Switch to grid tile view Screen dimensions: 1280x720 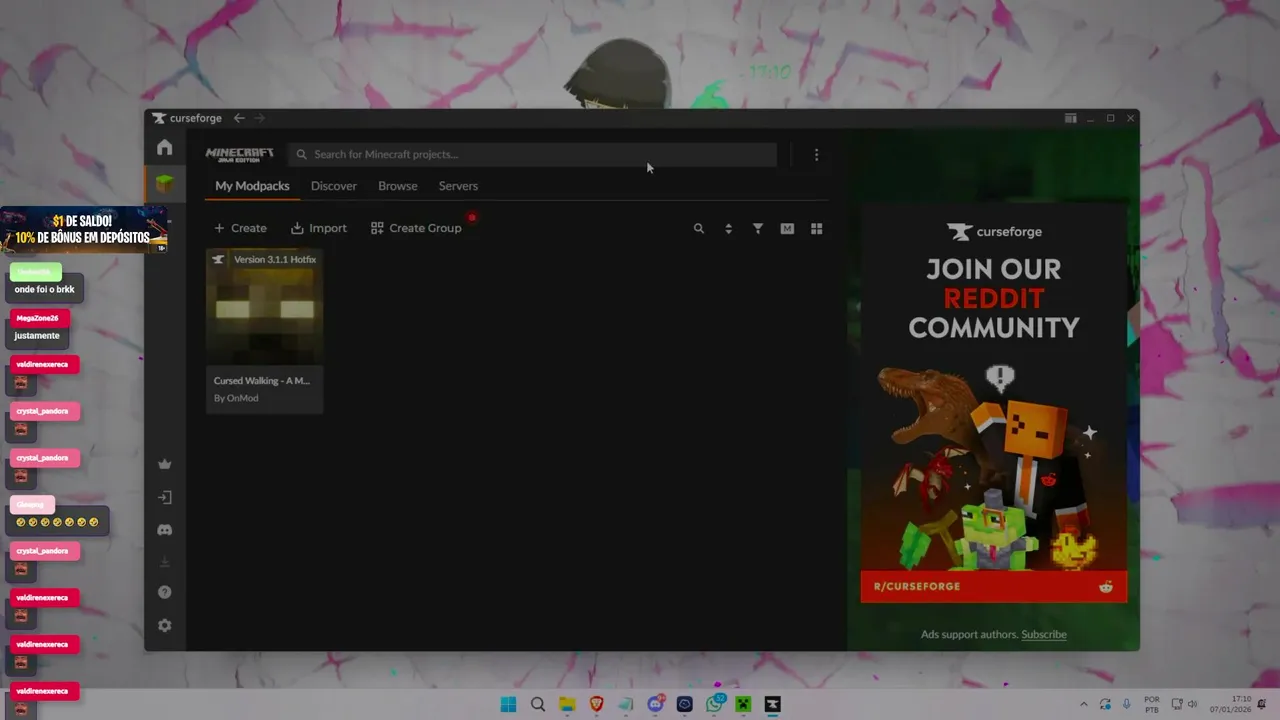pos(816,229)
